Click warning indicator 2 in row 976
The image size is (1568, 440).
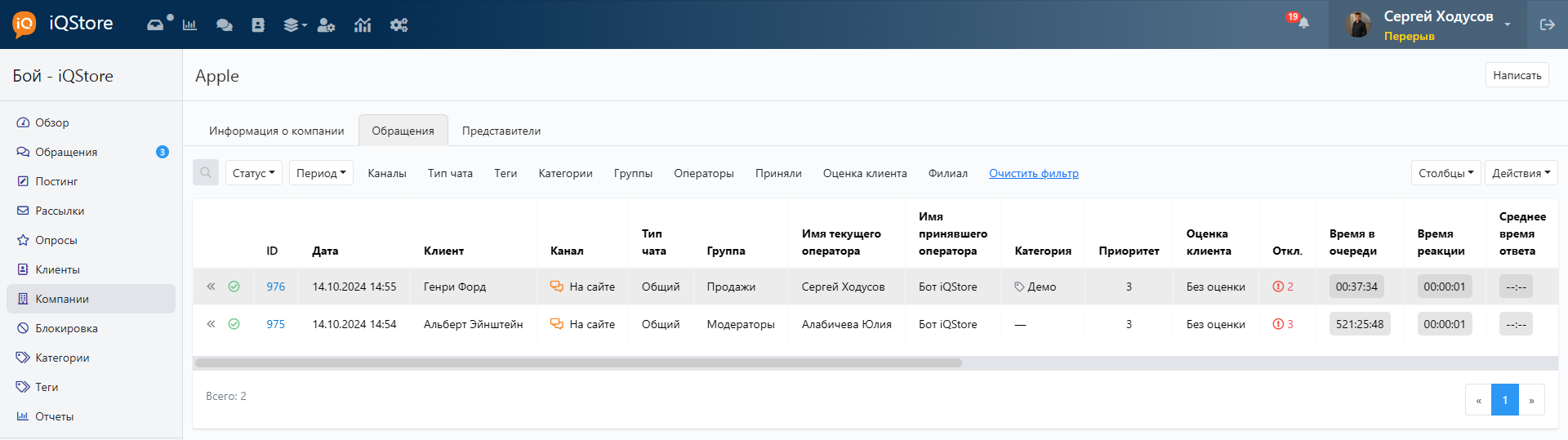1283,287
